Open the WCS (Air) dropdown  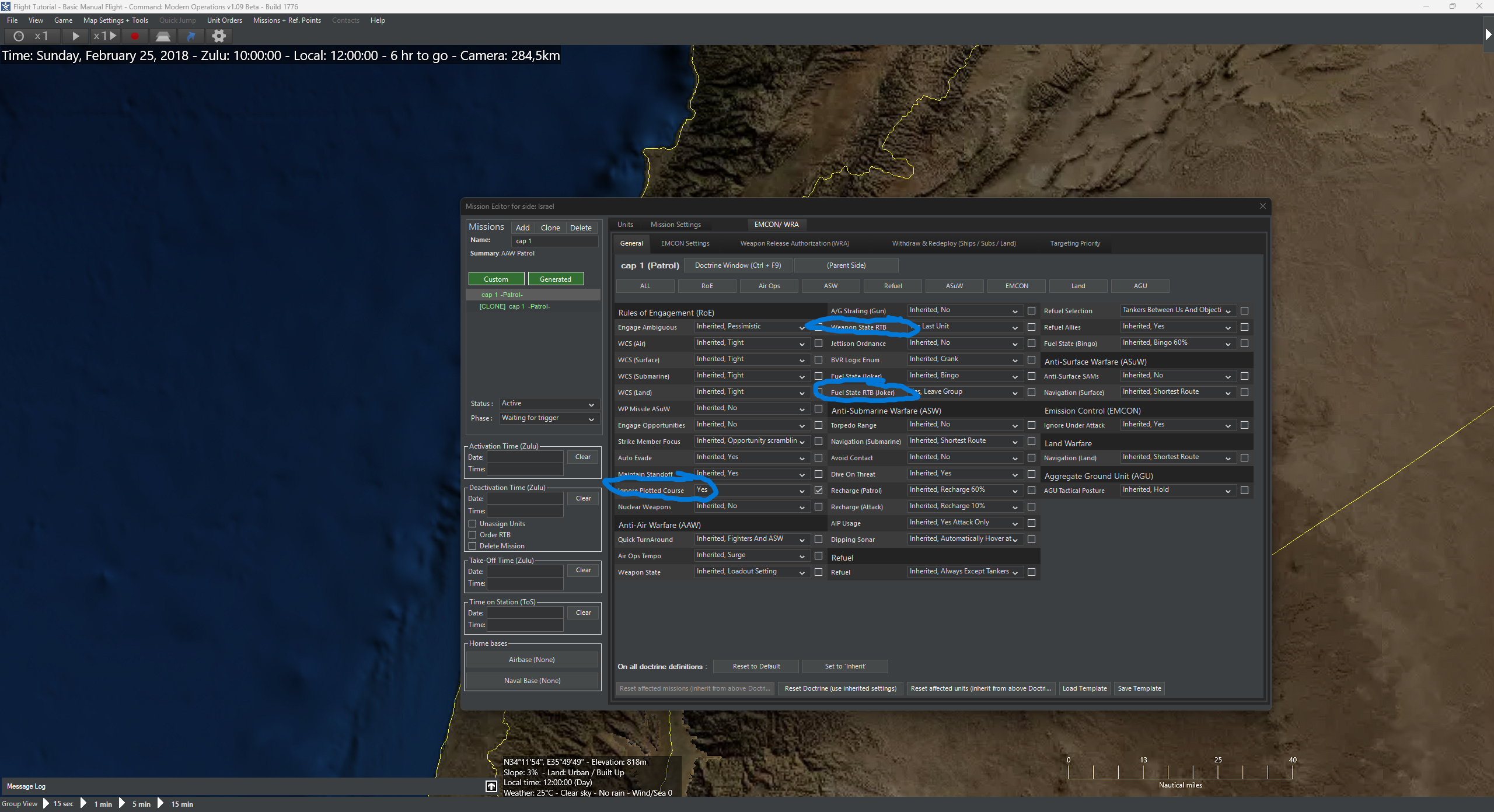[751, 344]
